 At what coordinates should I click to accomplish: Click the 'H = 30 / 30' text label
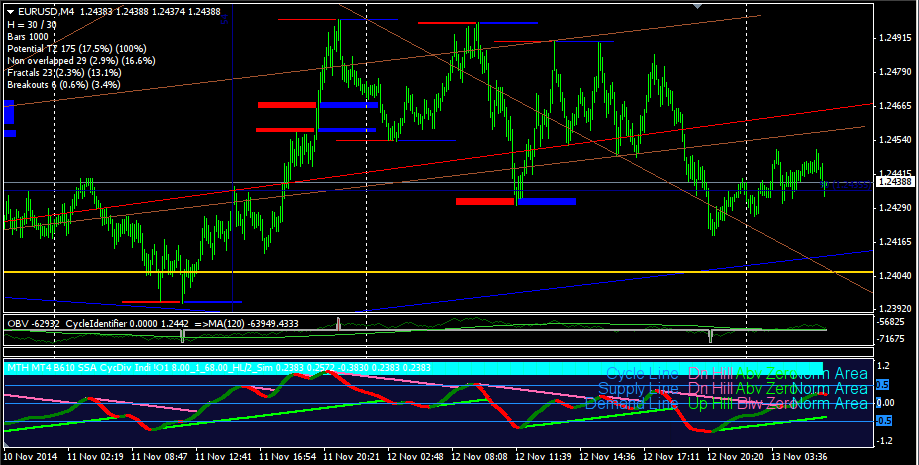point(32,25)
